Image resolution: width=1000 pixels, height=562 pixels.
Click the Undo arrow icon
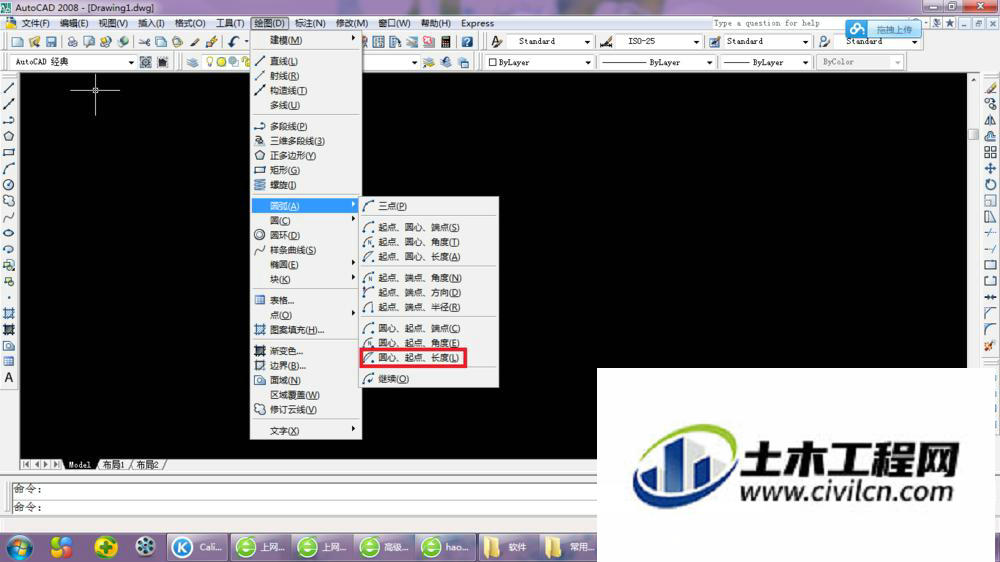coord(233,41)
